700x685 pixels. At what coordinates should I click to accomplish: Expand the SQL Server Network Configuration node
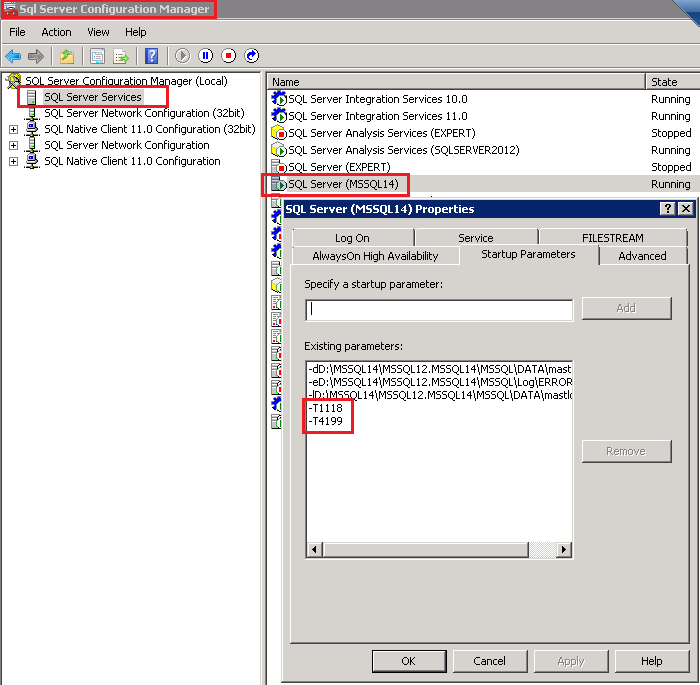coord(13,145)
